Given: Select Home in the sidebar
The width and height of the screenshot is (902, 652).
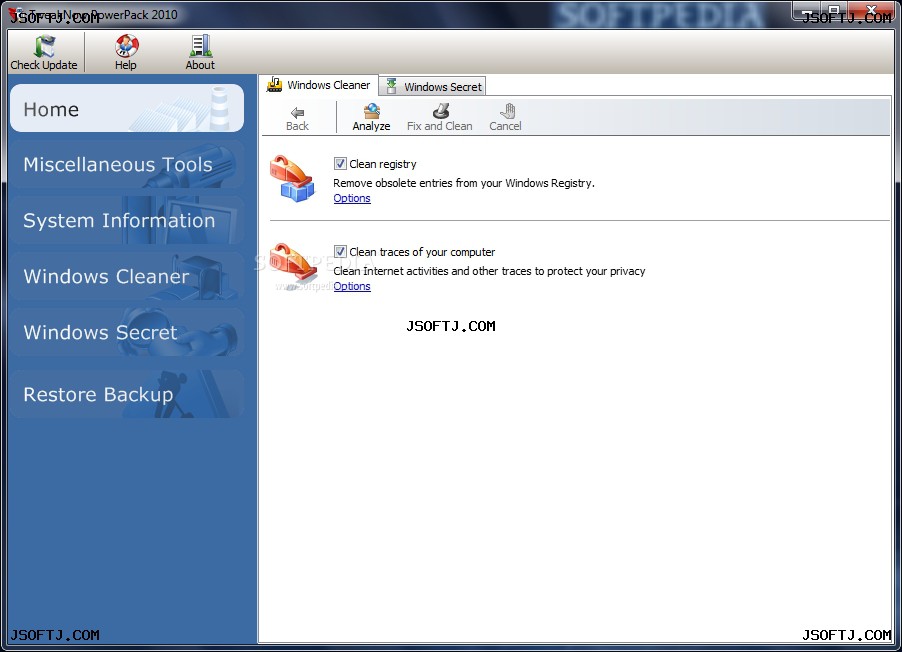Looking at the screenshot, I should click(x=127, y=109).
